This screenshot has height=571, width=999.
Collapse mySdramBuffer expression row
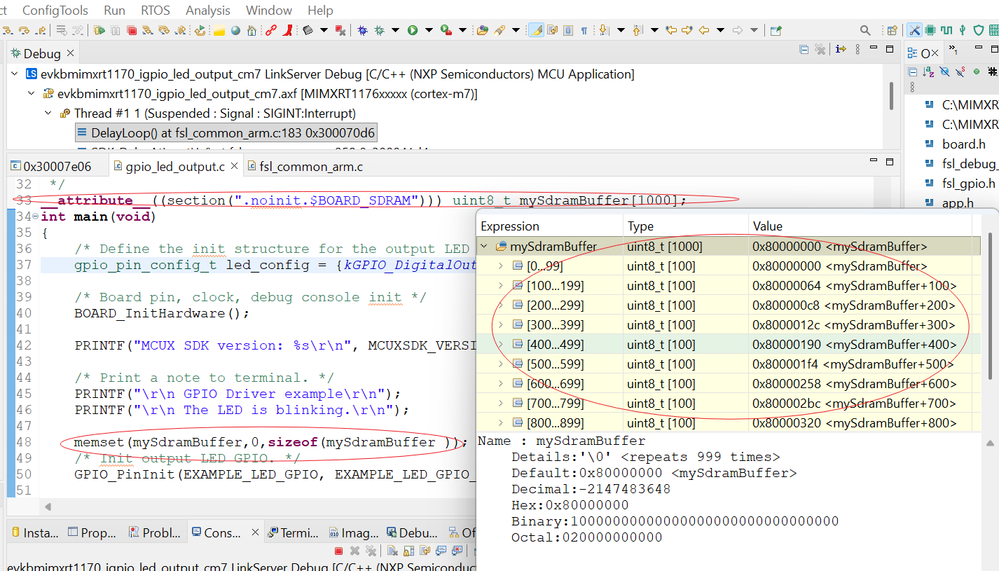[x=484, y=246]
